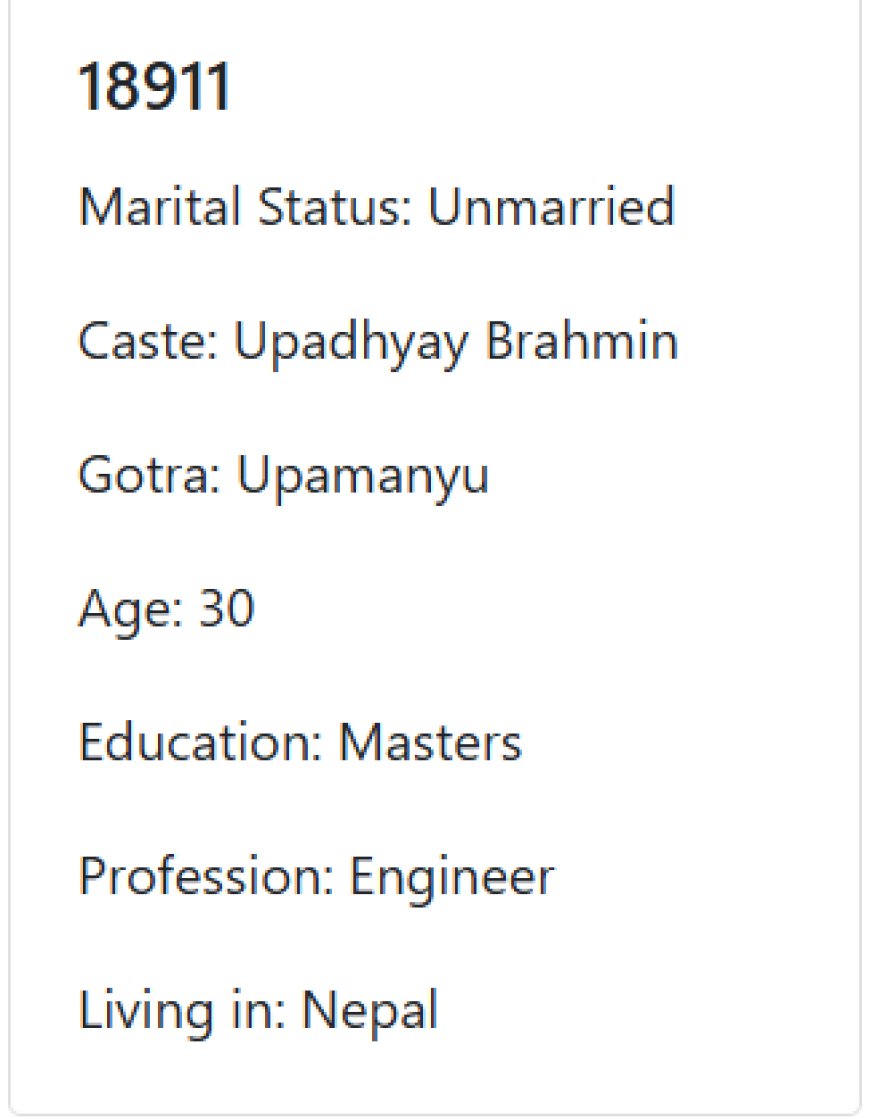Select the 'Gotra' label
The image size is (870, 1119).
[x=149, y=475]
